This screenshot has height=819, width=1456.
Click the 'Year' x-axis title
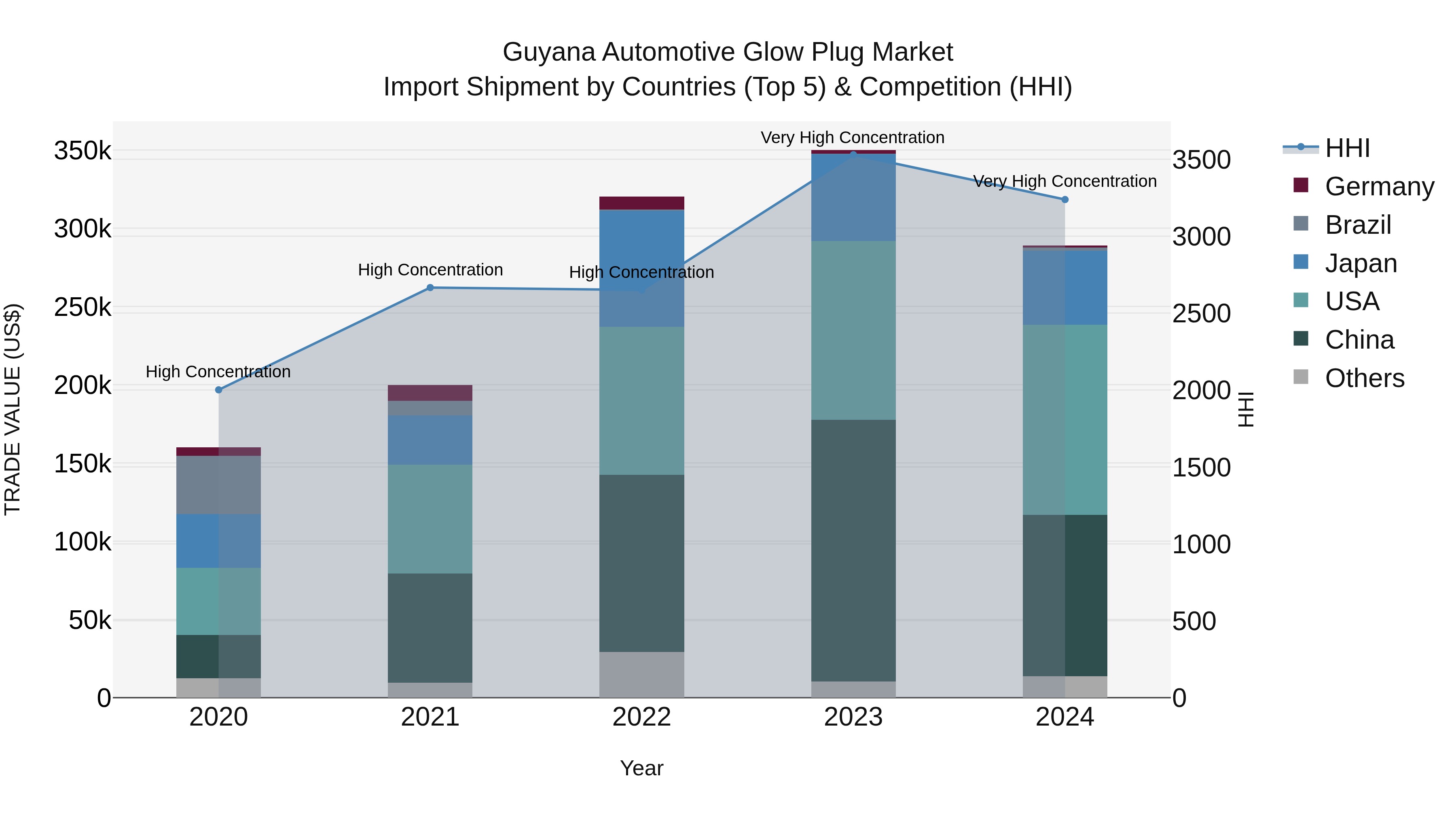641,768
